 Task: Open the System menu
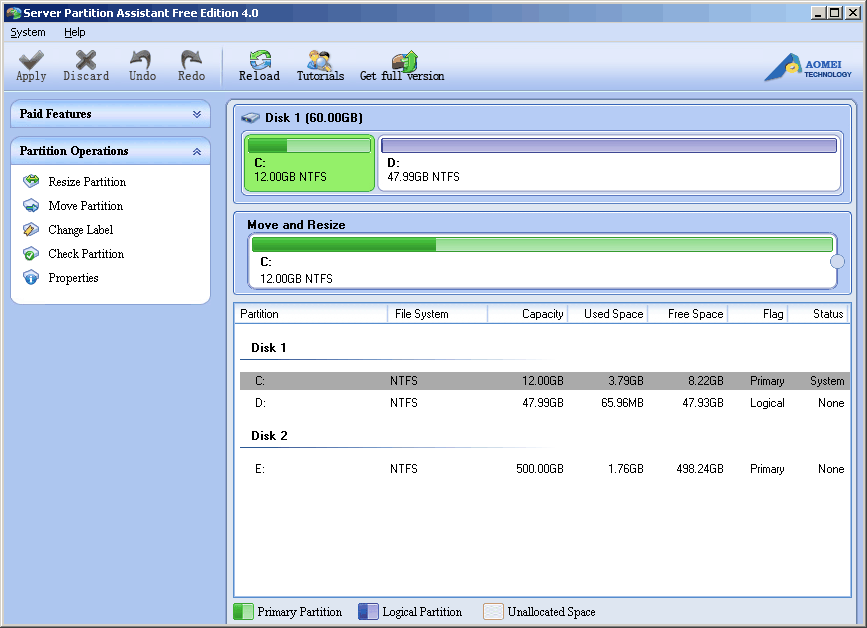28,32
